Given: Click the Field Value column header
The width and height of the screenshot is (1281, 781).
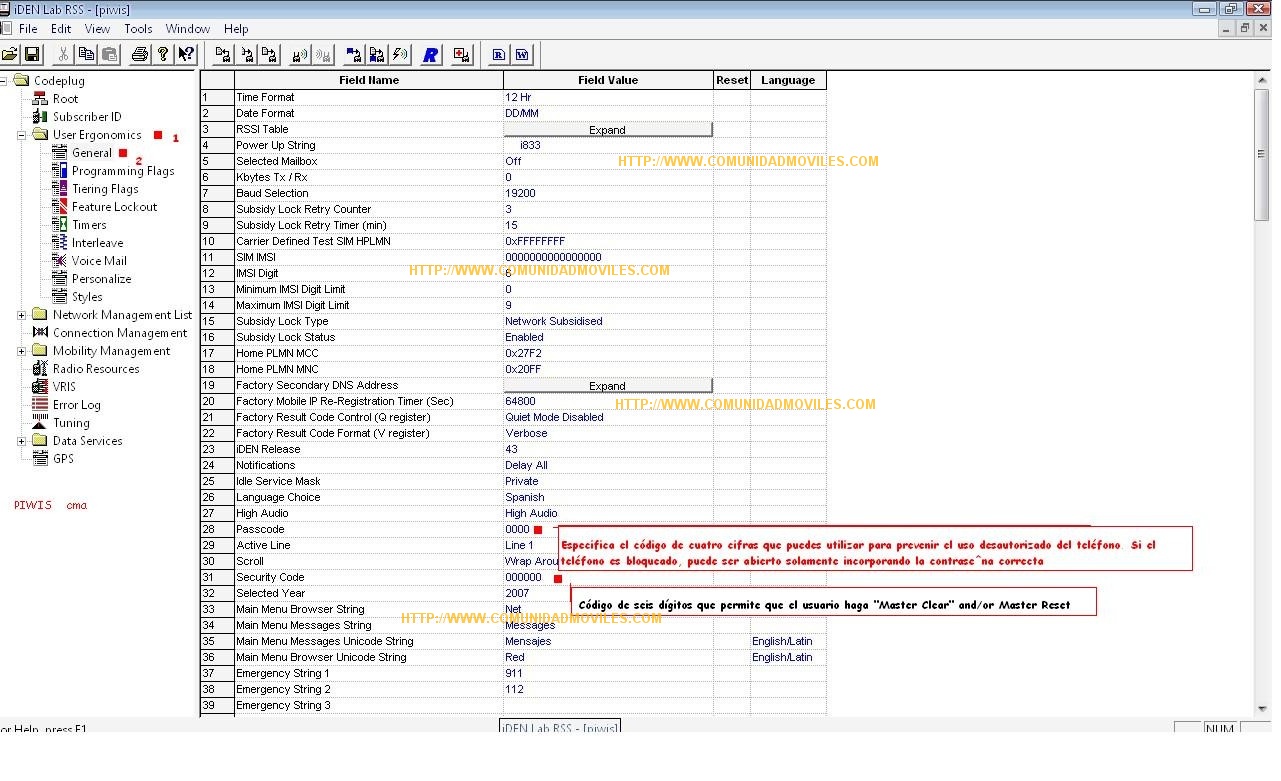Looking at the screenshot, I should 608,80.
